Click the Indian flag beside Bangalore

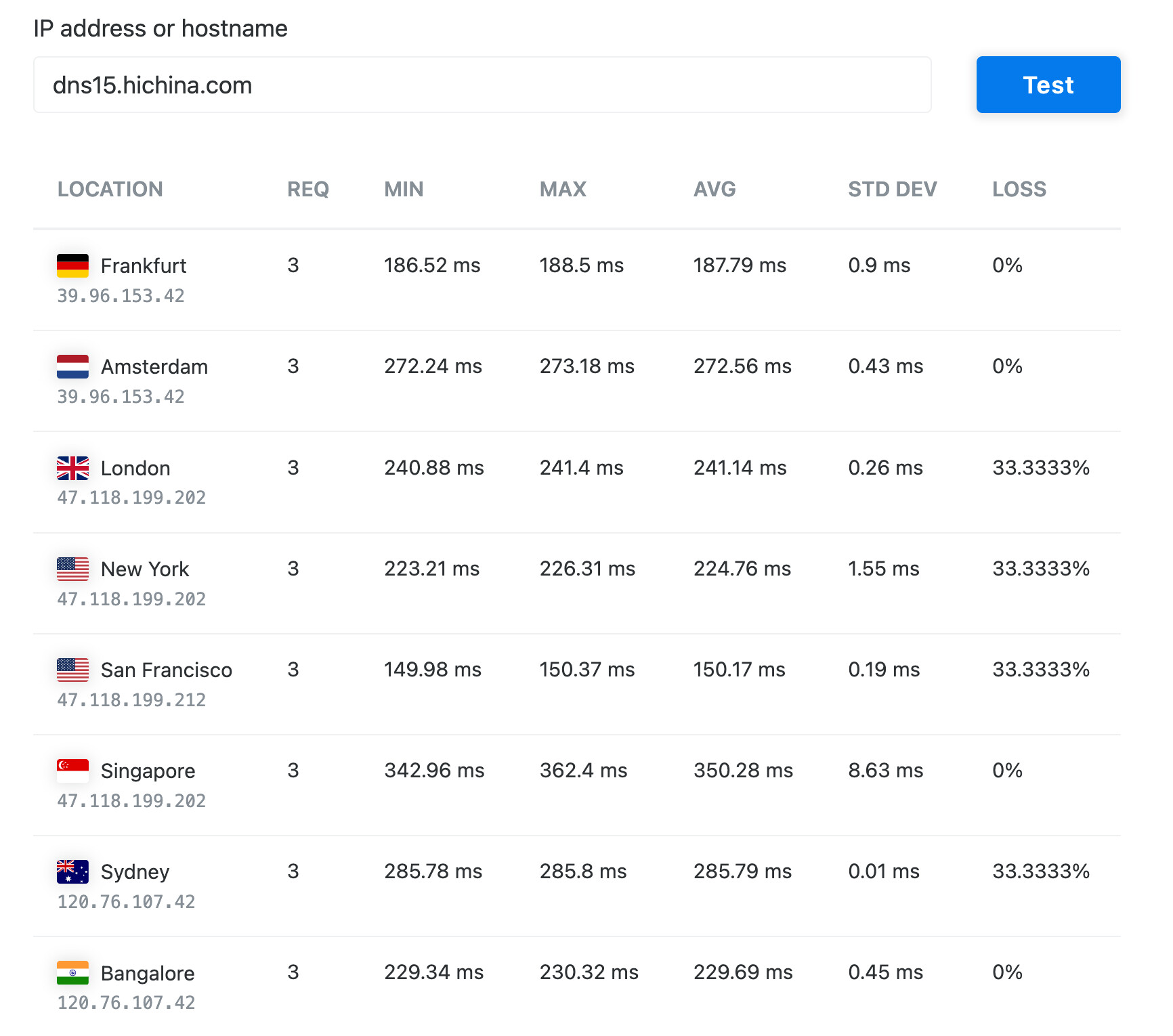pos(72,973)
